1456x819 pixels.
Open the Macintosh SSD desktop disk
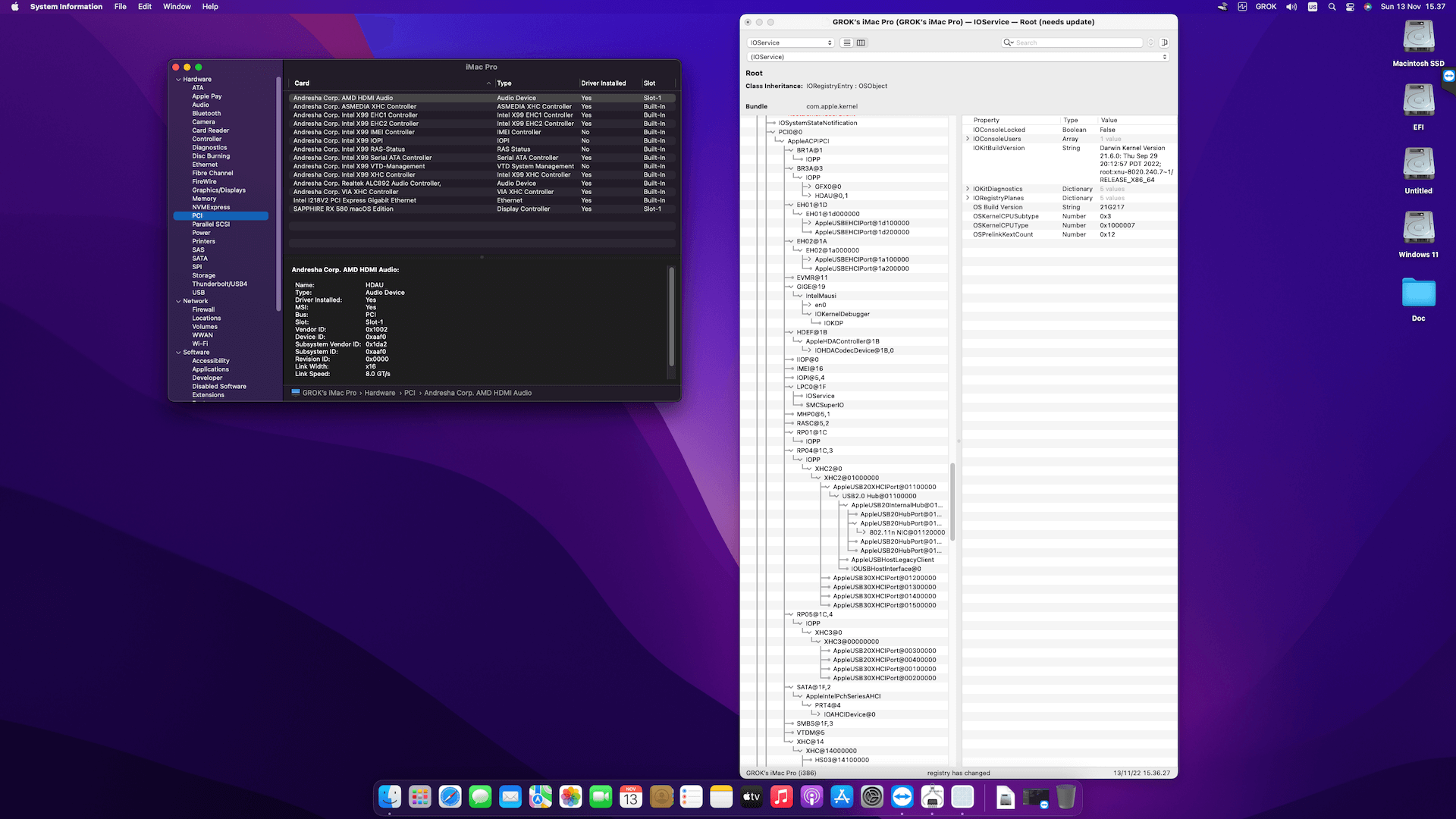1417,38
